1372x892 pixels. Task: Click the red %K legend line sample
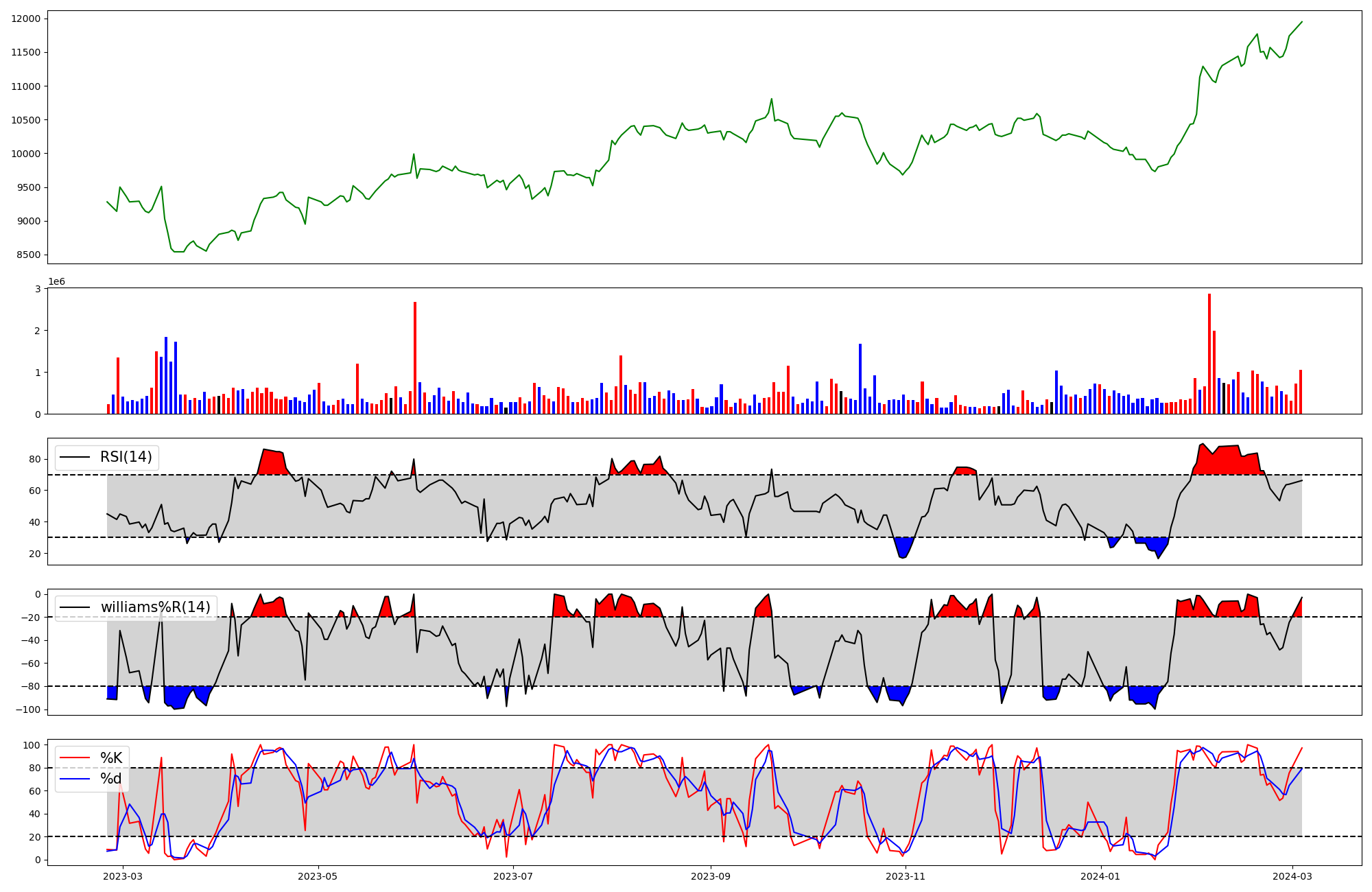[75, 758]
